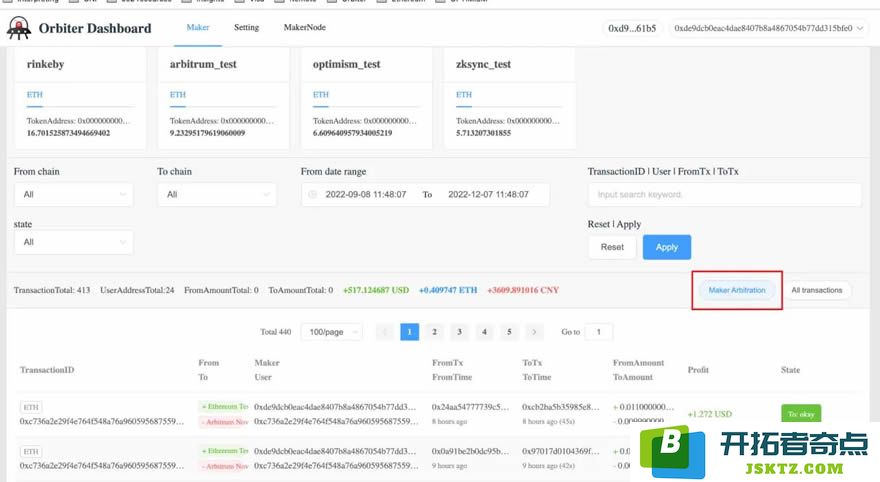Click ETH tag in second transaction row
Image resolution: width=880 pixels, height=482 pixels.
pyautogui.click(x=31, y=452)
